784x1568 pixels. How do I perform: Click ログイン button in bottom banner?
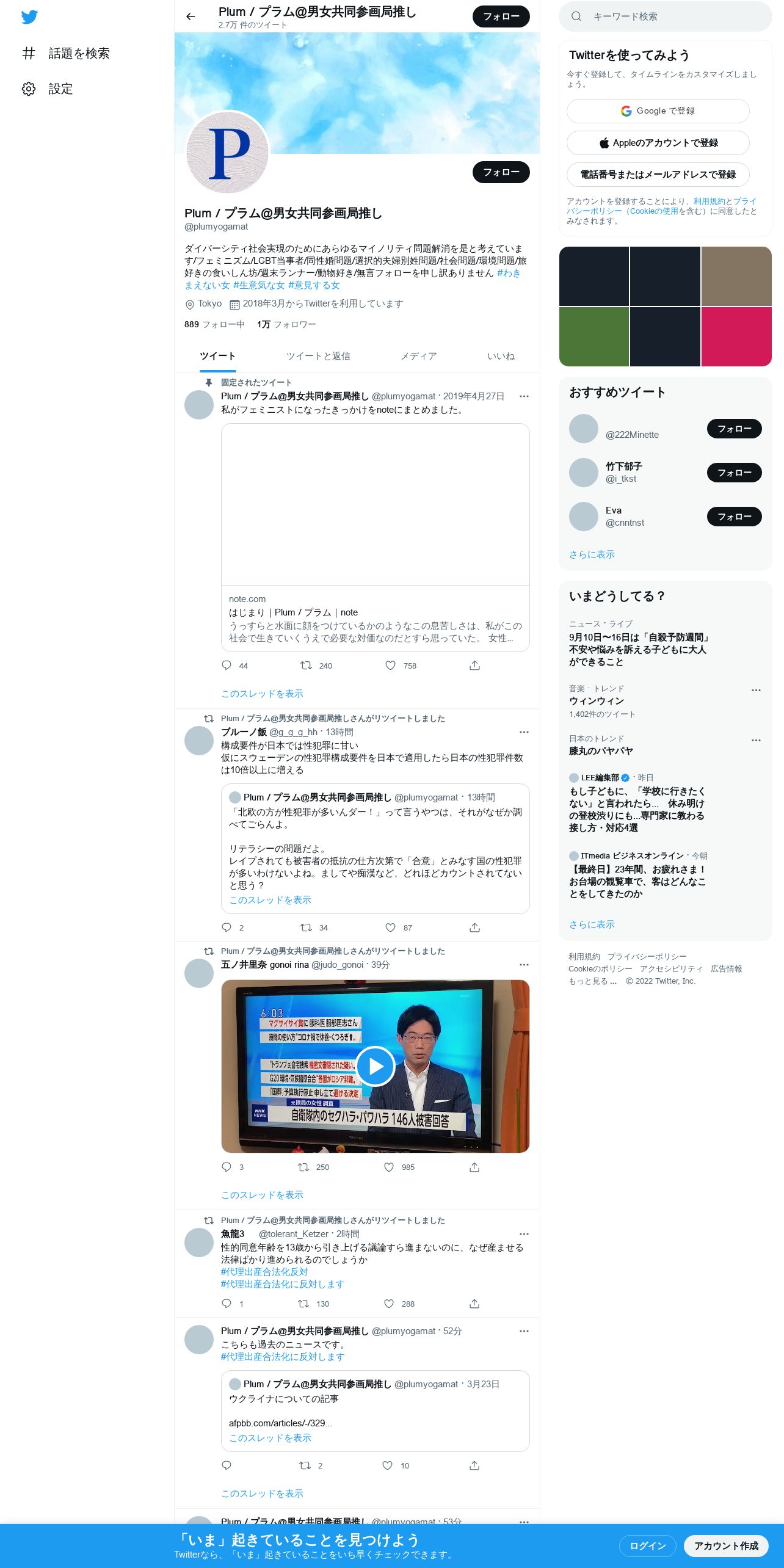point(647,1546)
